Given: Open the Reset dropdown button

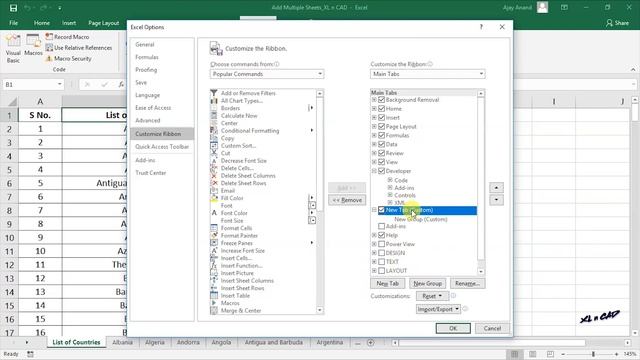Looking at the screenshot, I should click(x=432, y=296).
